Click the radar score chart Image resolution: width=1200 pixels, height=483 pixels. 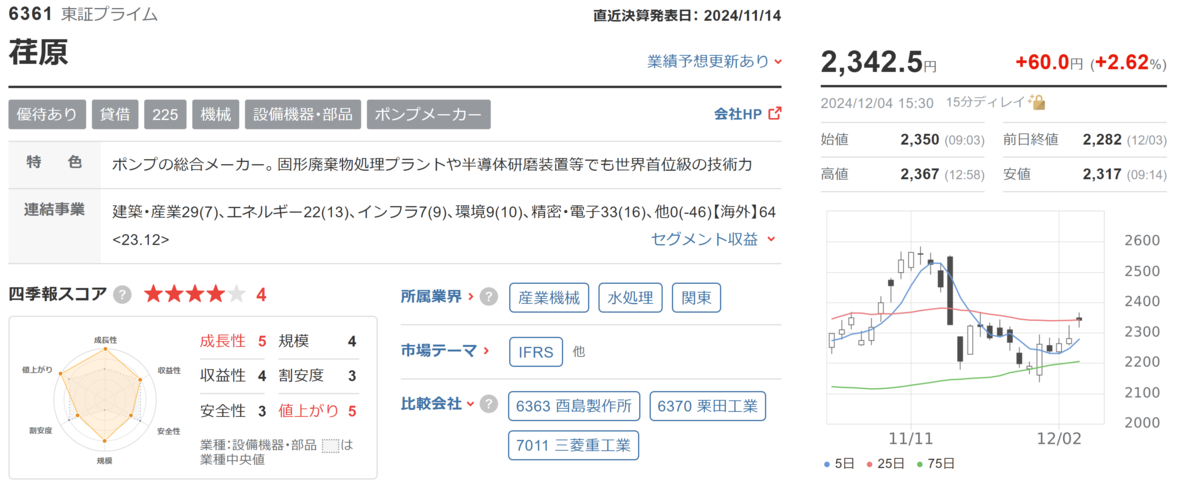[x=105, y=399]
